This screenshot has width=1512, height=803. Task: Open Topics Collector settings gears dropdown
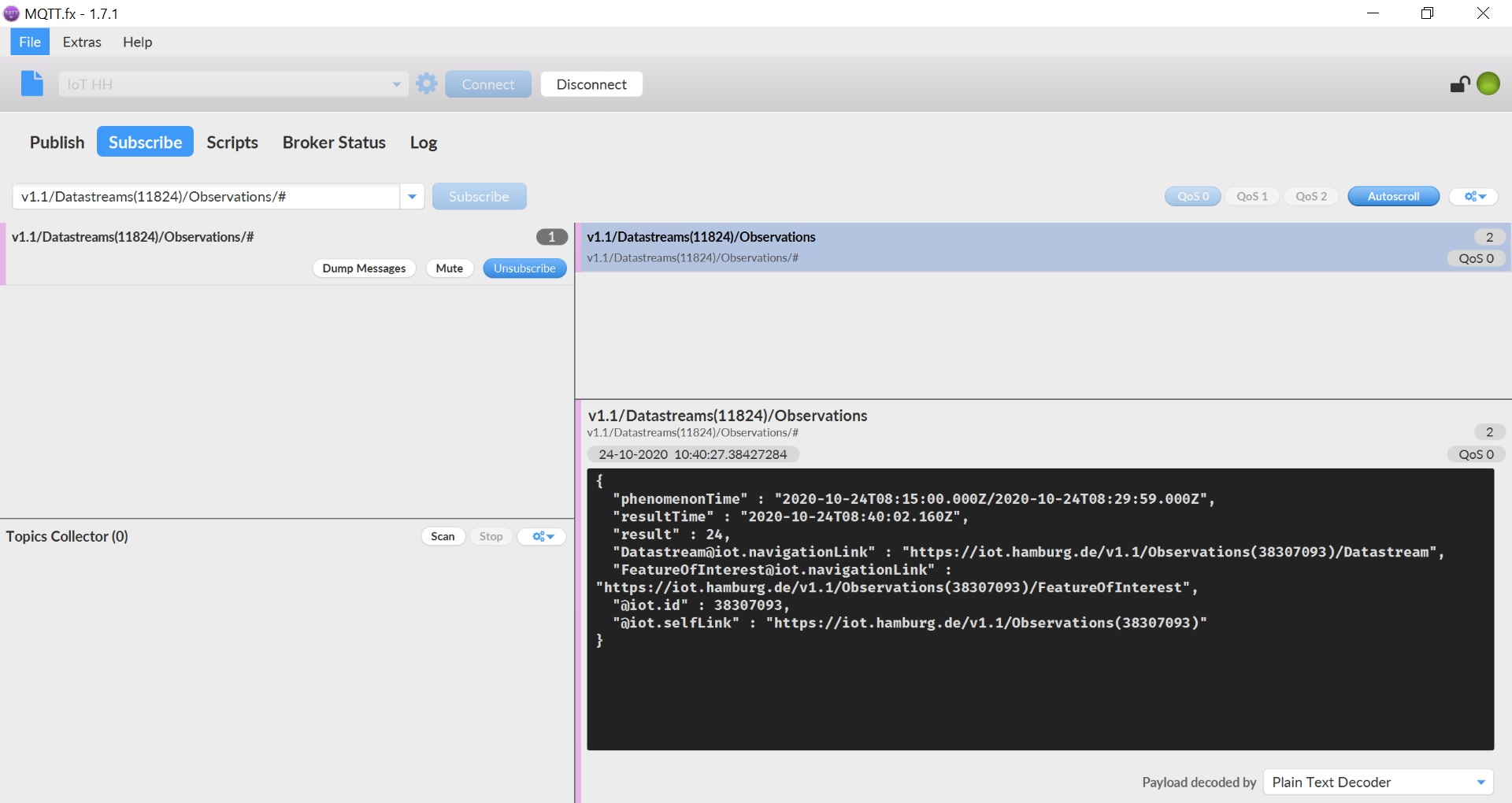tap(543, 536)
